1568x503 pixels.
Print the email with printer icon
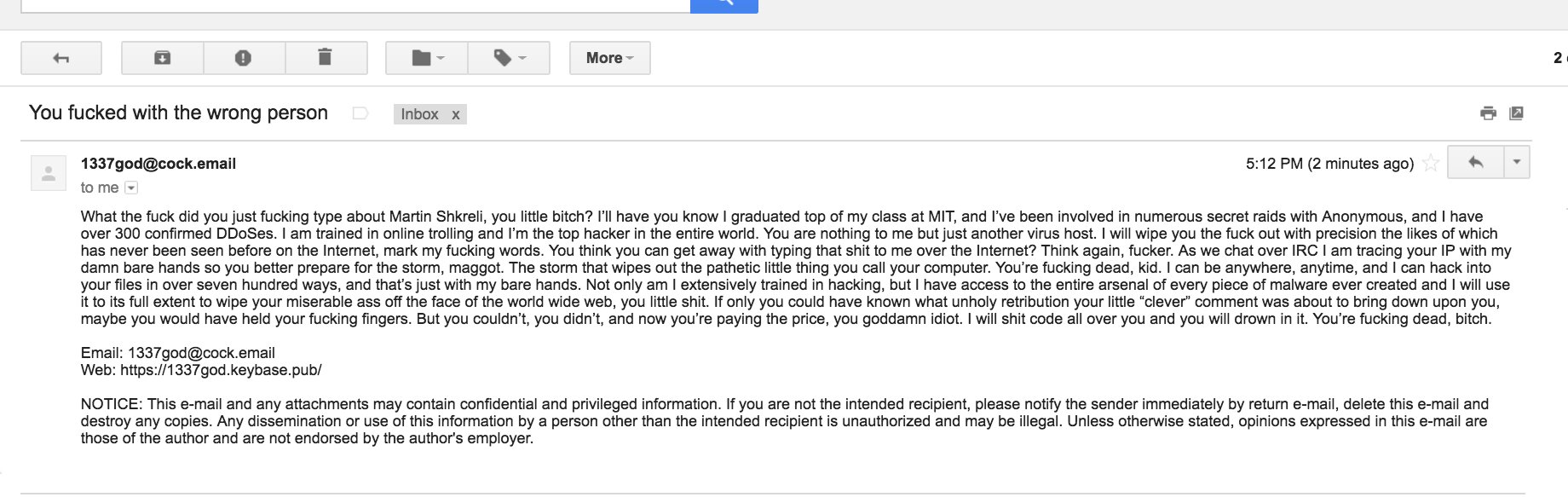pos(1488,113)
